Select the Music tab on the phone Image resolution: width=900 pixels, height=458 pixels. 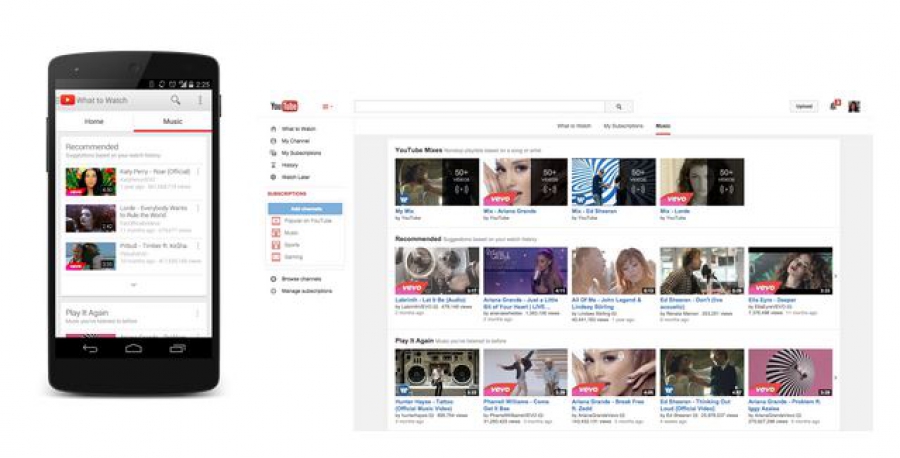pyautogui.click(x=173, y=121)
